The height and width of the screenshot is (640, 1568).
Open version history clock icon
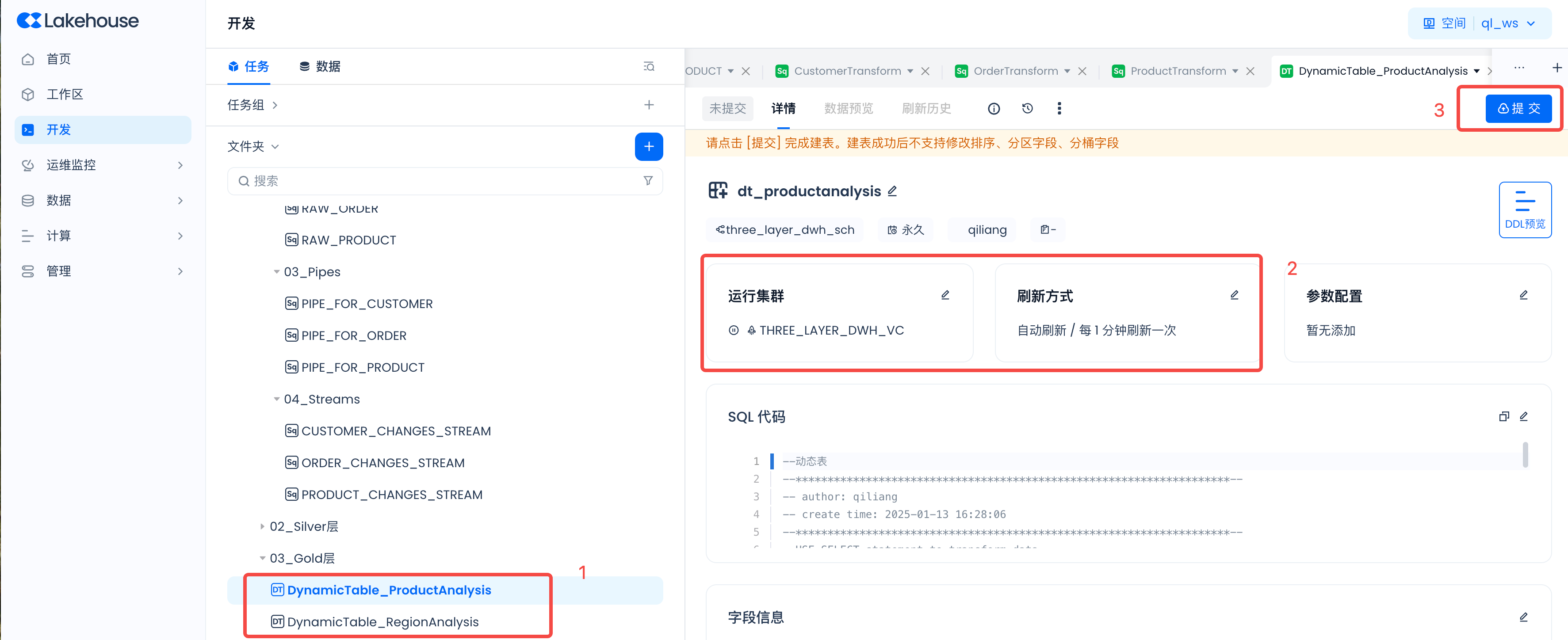coord(1027,108)
